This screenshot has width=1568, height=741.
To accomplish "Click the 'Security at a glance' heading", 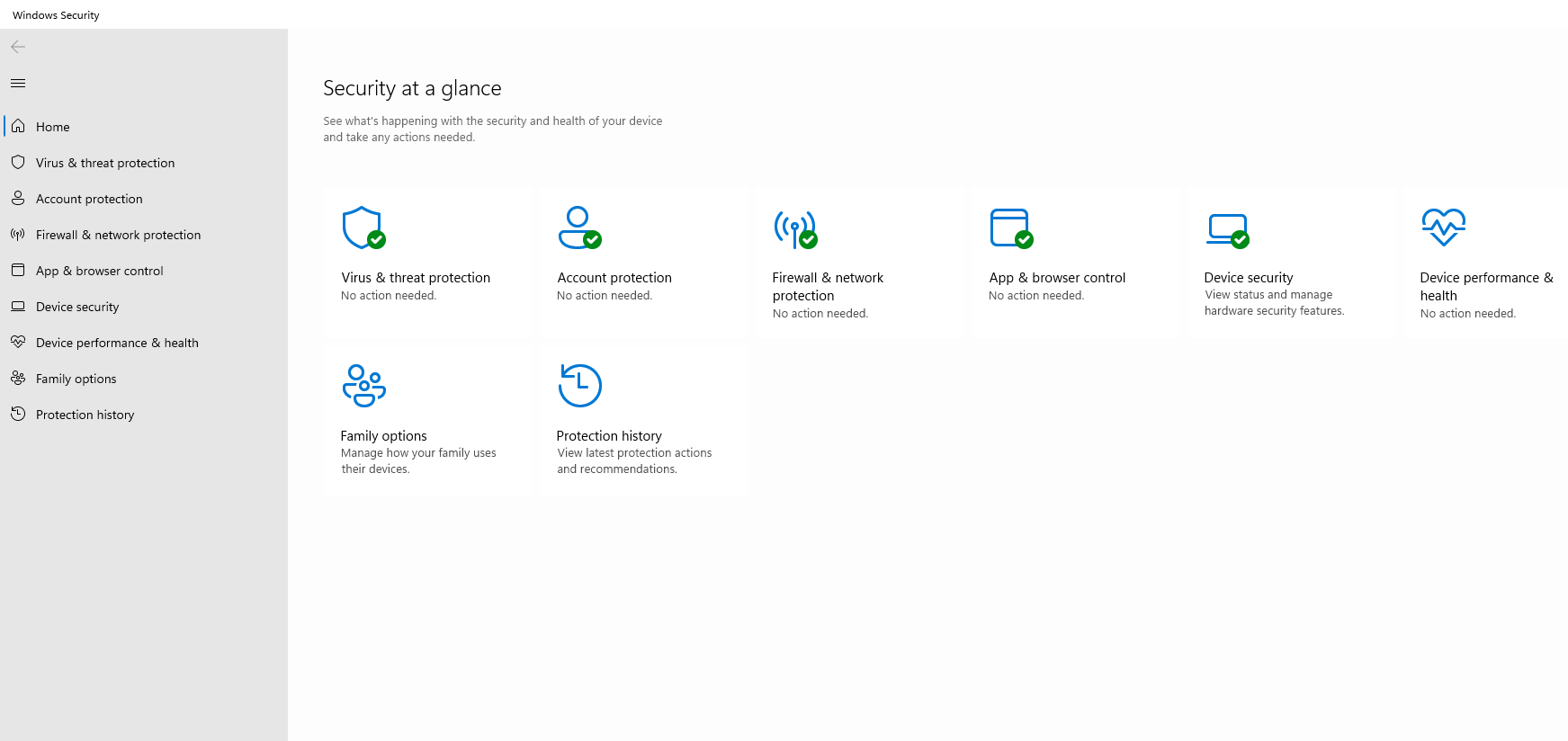I will coord(412,88).
